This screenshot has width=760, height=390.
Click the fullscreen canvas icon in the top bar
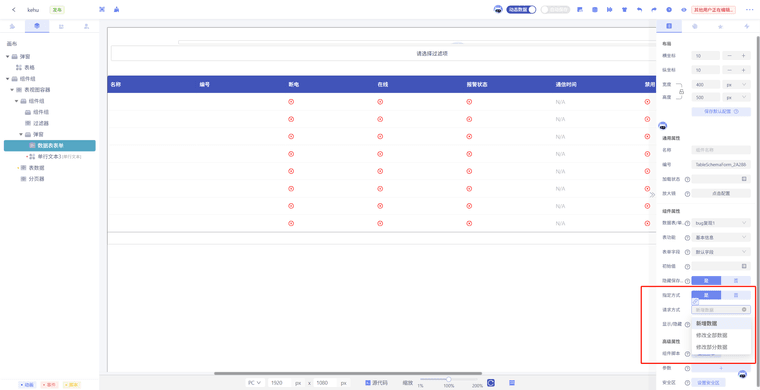click(102, 9)
